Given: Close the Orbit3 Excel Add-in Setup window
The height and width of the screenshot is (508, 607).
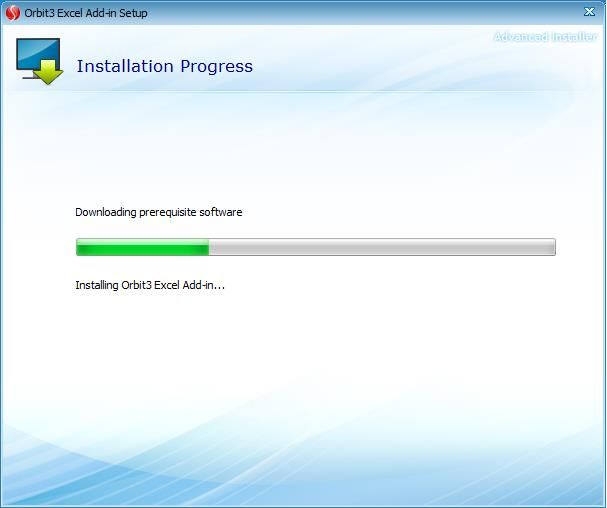Looking at the screenshot, I should [x=589, y=12].
